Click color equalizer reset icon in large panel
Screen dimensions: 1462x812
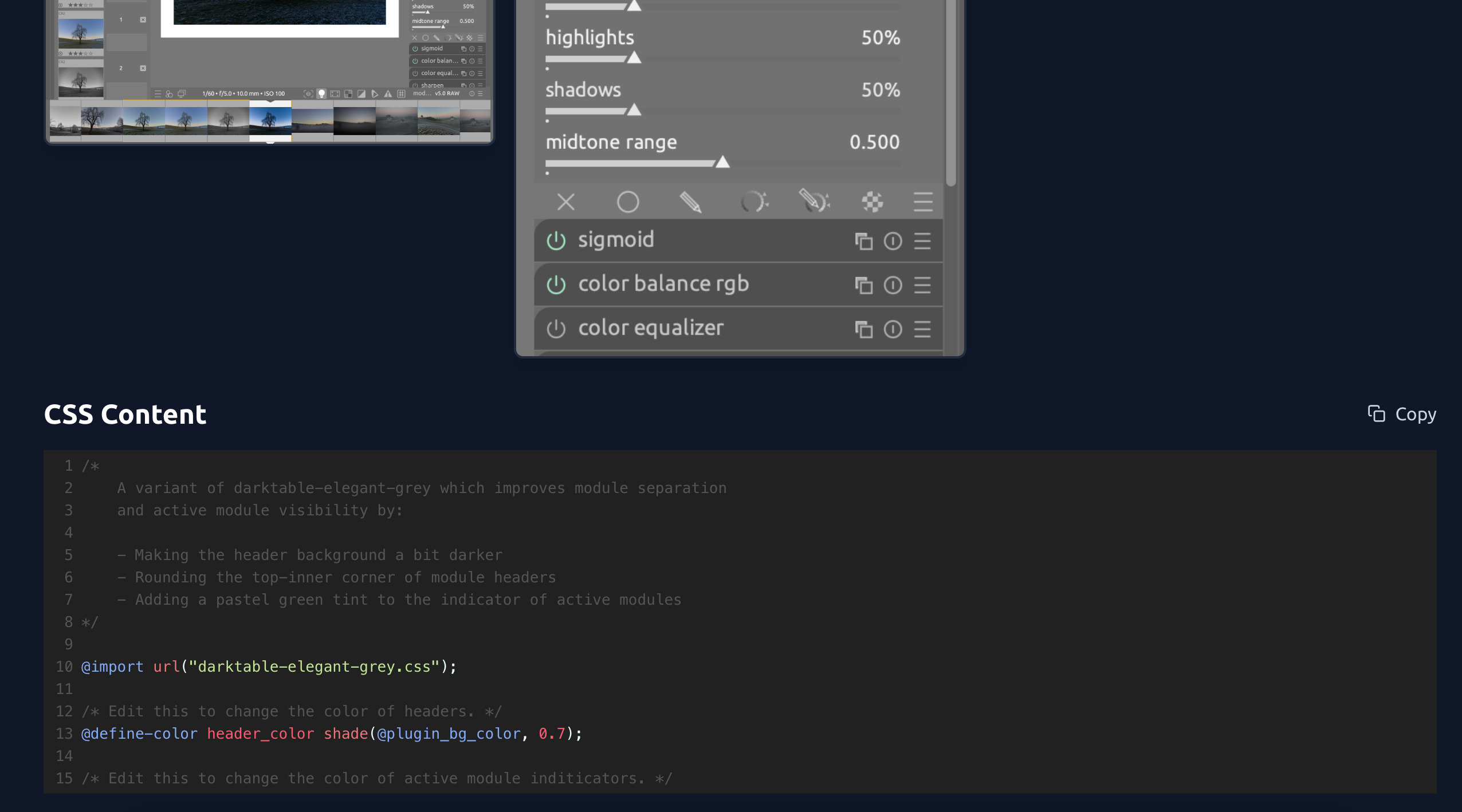(x=893, y=329)
